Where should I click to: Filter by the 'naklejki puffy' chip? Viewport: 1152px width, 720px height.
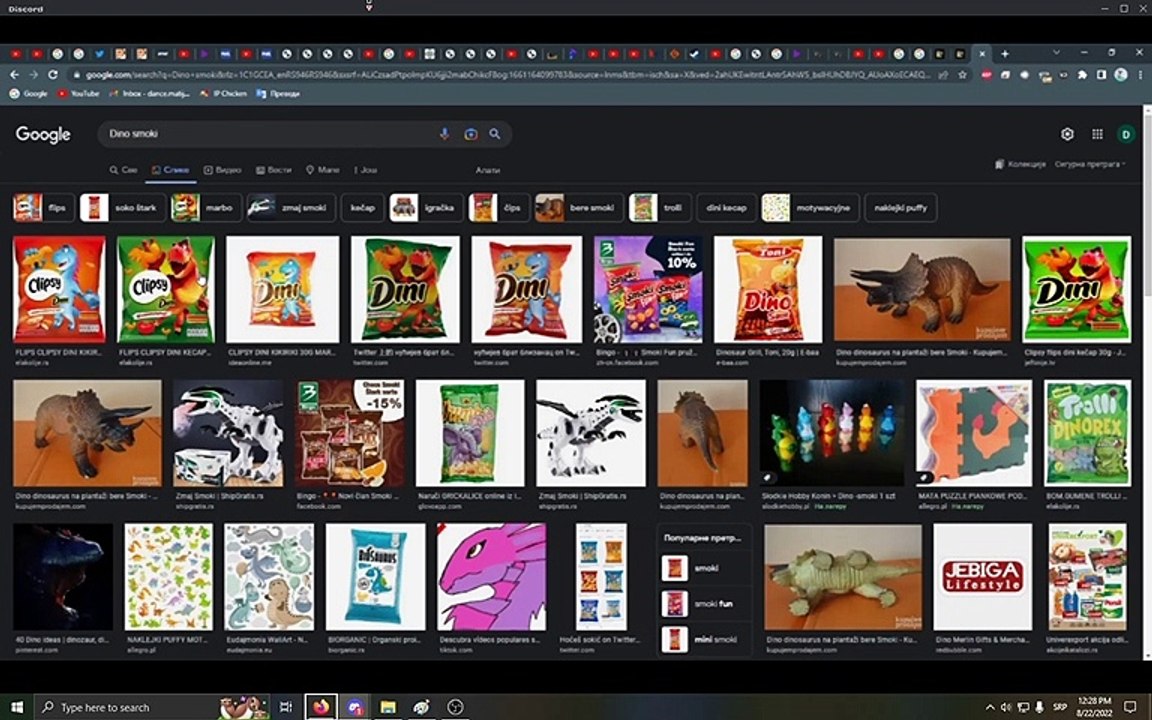pyautogui.click(x=901, y=208)
